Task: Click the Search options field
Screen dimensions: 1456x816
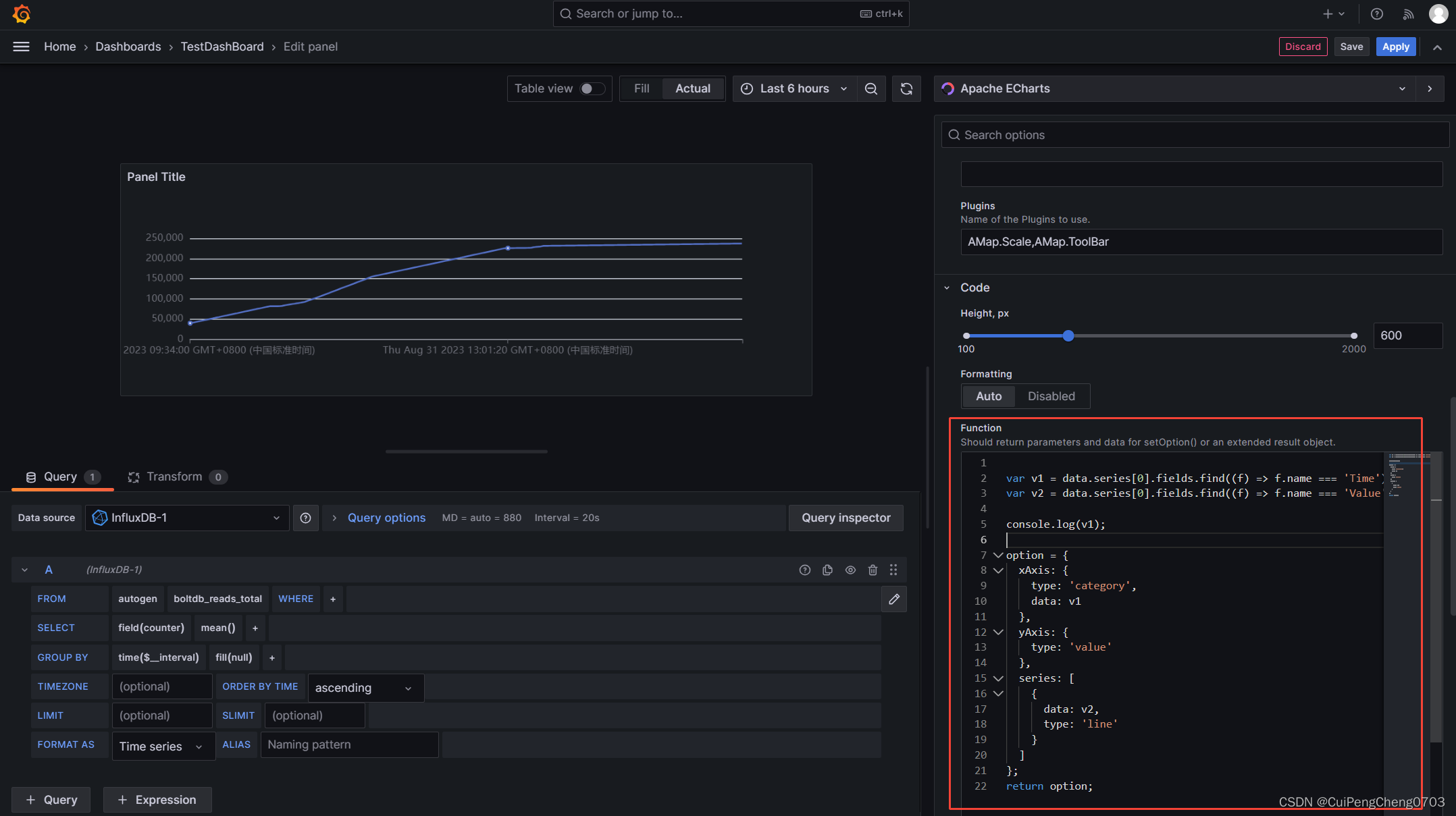Action: (x=1194, y=134)
